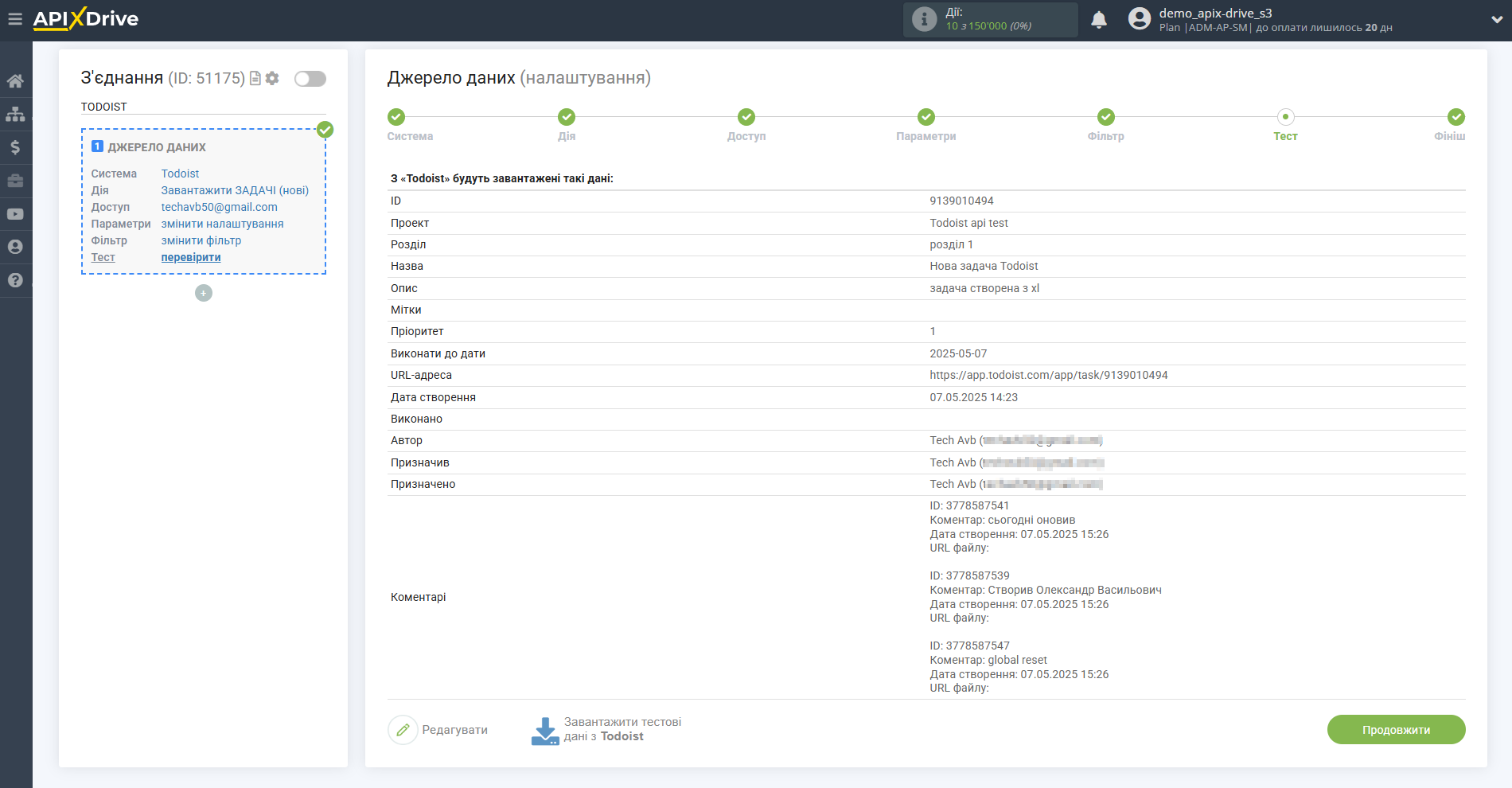This screenshot has height=788, width=1512.
Task: Click the Todoist api test project value
Action: click(x=968, y=223)
